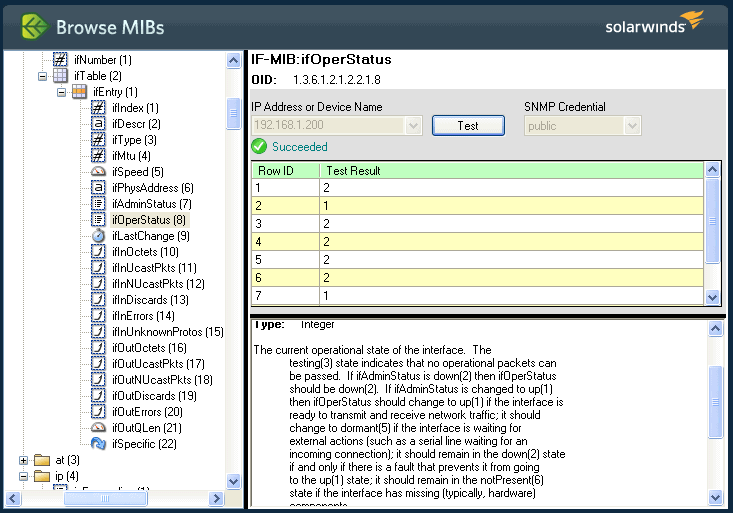Screen dimensions: 733x513
Task: Click the Browse MIBs green leaf logo
Action: click(34, 27)
